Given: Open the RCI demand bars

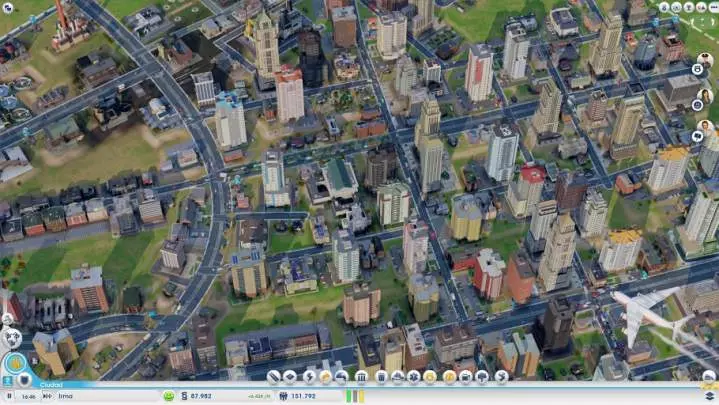Looking at the screenshot, I should [x=355, y=396].
